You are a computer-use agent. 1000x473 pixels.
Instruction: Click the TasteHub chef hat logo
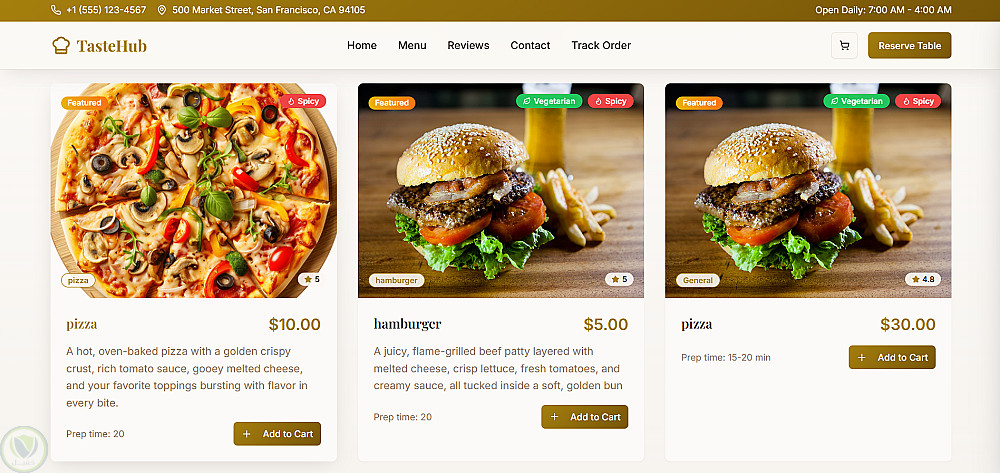coord(61,45)
